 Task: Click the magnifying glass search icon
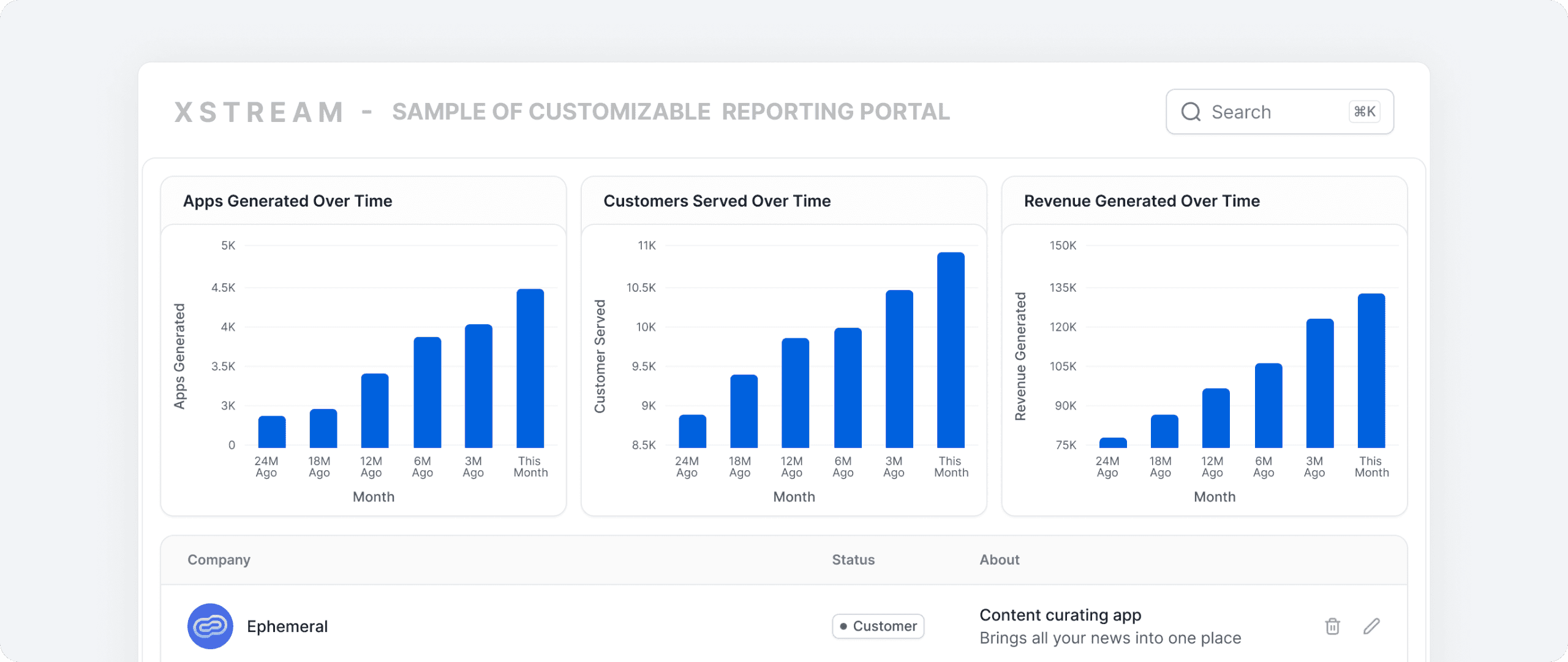pyautogui.click(x=1191, y=112)
